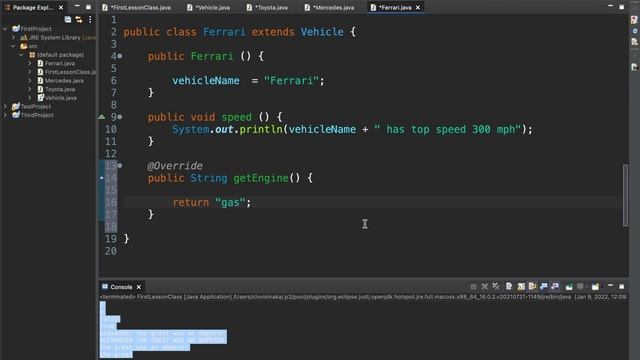Expand the TestProject node
Viewport: 640px width, 360px height.
(x=5, y=107)
